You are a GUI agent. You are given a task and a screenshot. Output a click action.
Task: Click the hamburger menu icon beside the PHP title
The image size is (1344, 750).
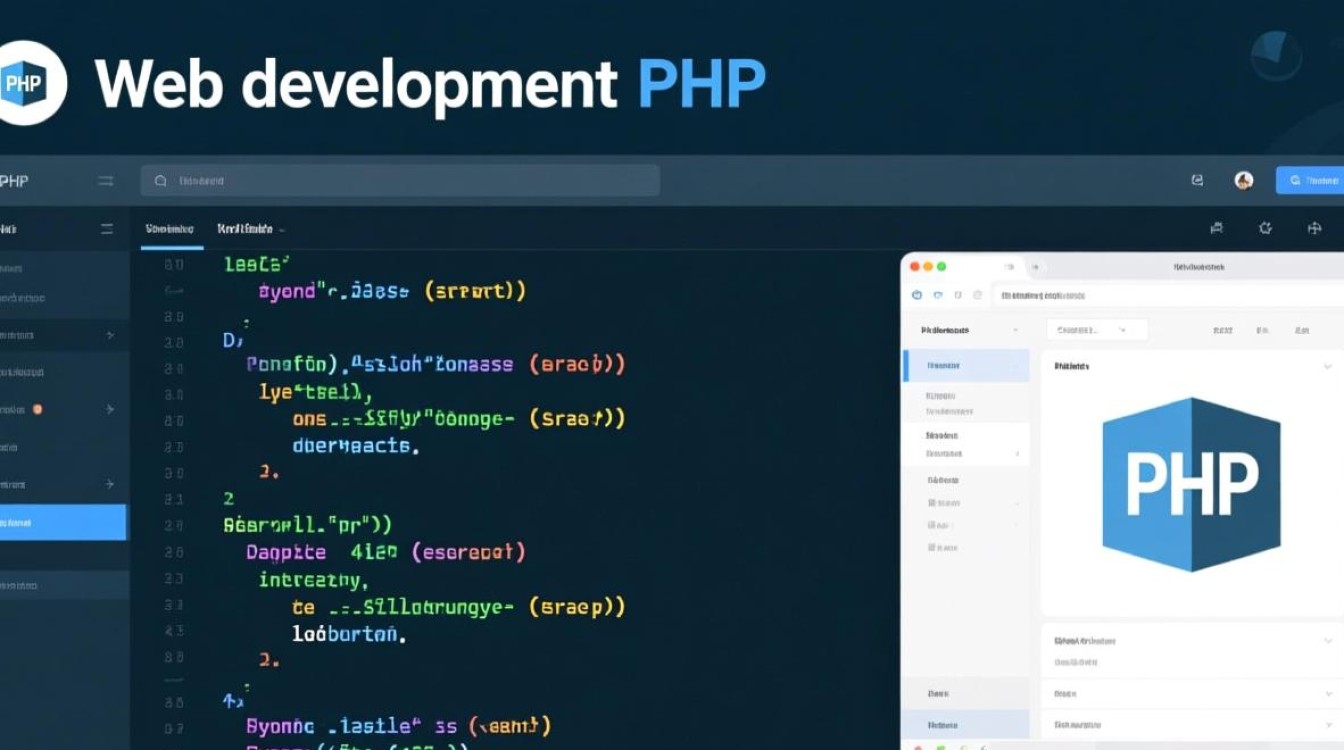pyautogui.click(x=105, y=181)
